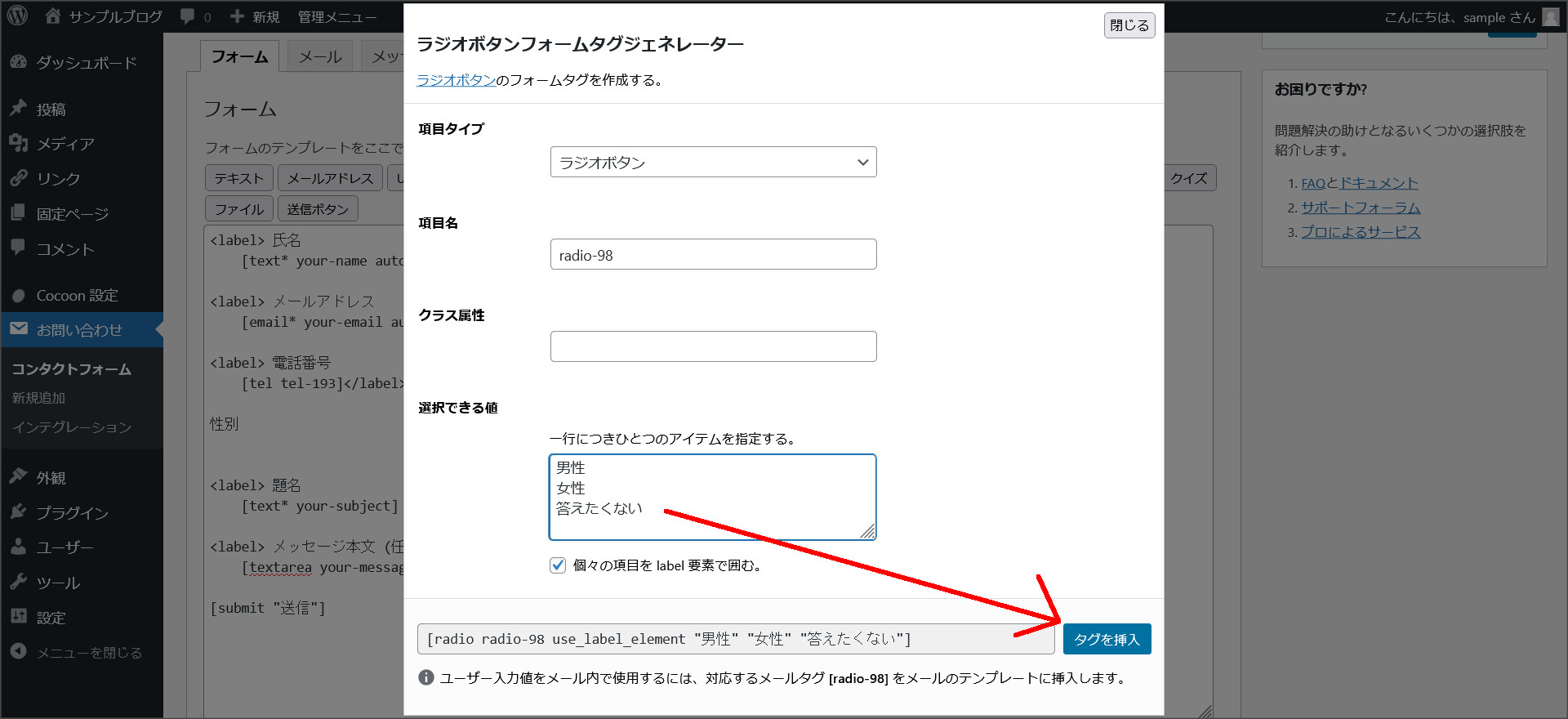Open 管理メニュー in the admin bar
This screenshot has width=1568, height=719.
(x=337, y=16)
